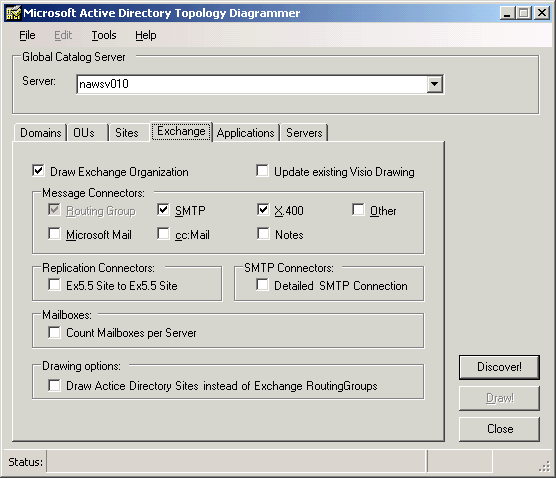Screen dimensions: 556x478
Task: Uncheck Draw Exchange Organization
Action: [38, 171]
